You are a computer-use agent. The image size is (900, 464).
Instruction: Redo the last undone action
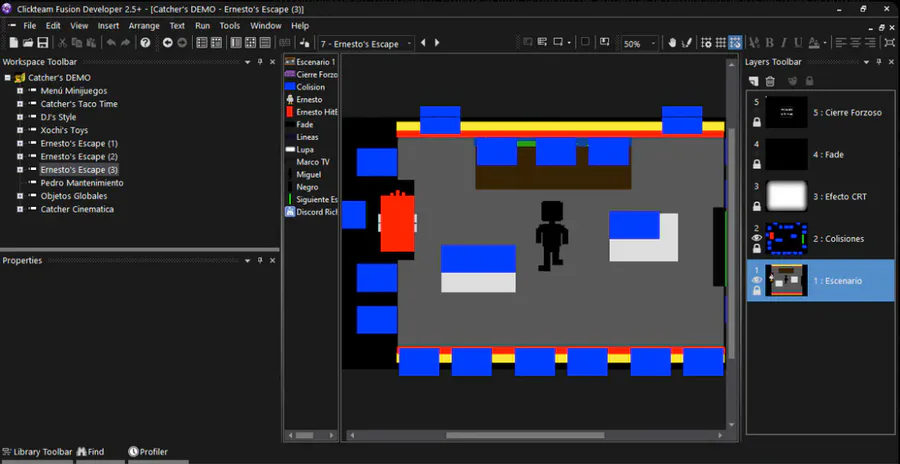125,42
